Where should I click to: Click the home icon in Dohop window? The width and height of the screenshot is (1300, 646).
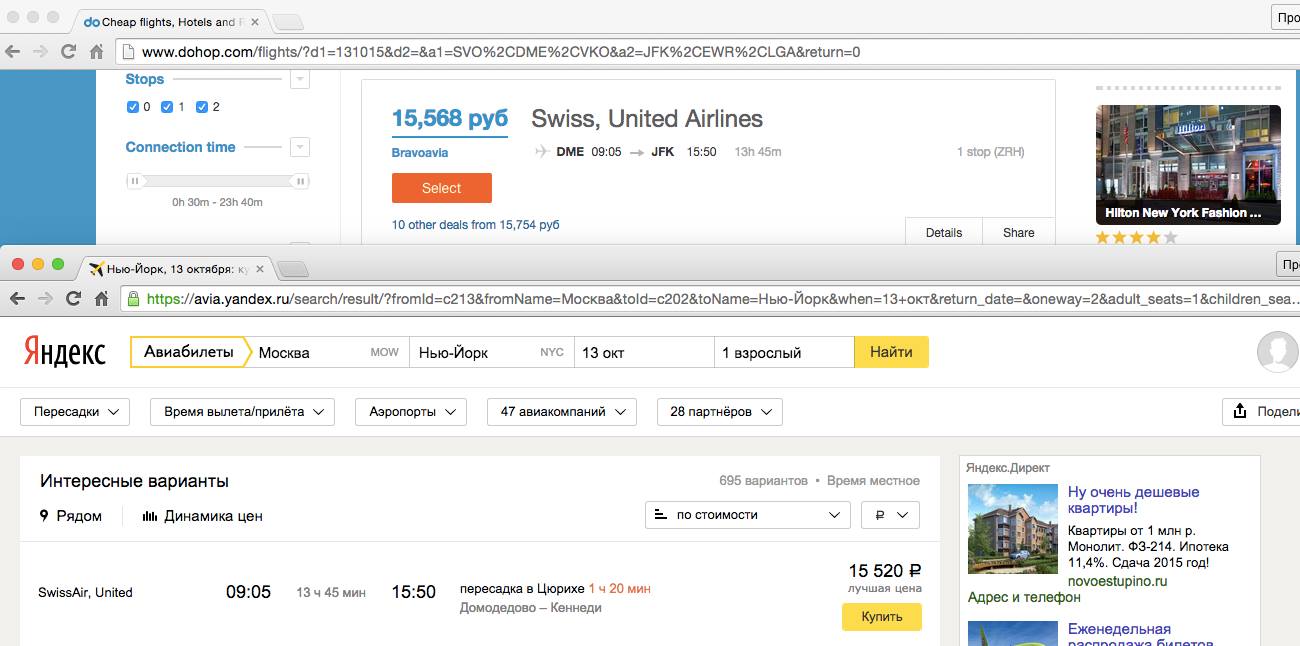pyautogui.click(x=96, y=52)
